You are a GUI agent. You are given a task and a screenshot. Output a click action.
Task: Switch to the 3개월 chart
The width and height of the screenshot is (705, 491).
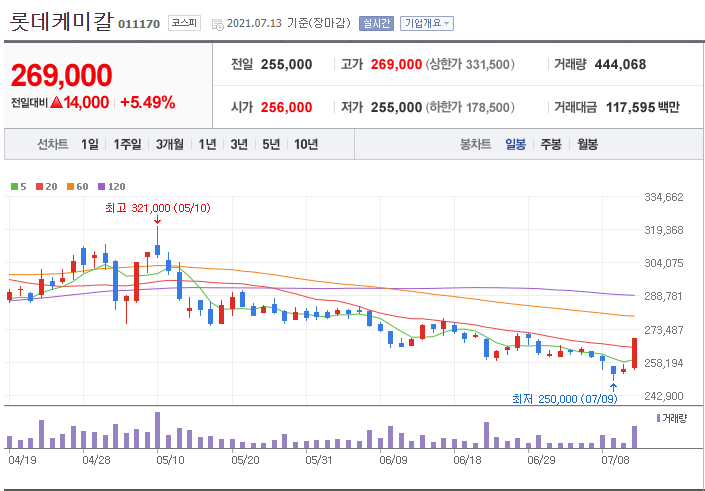(170, 144)
